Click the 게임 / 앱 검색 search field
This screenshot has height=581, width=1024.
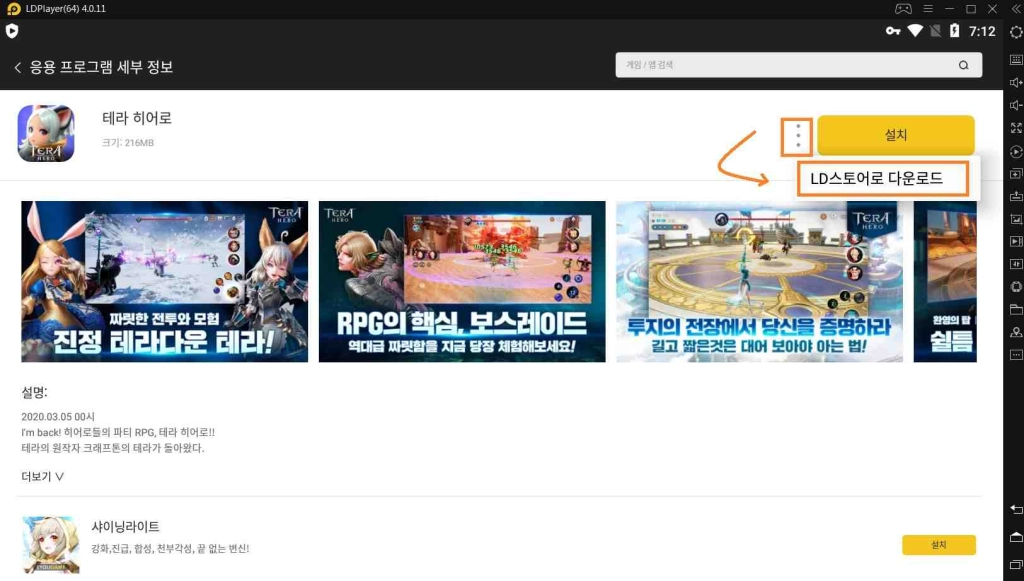point(799,65)
